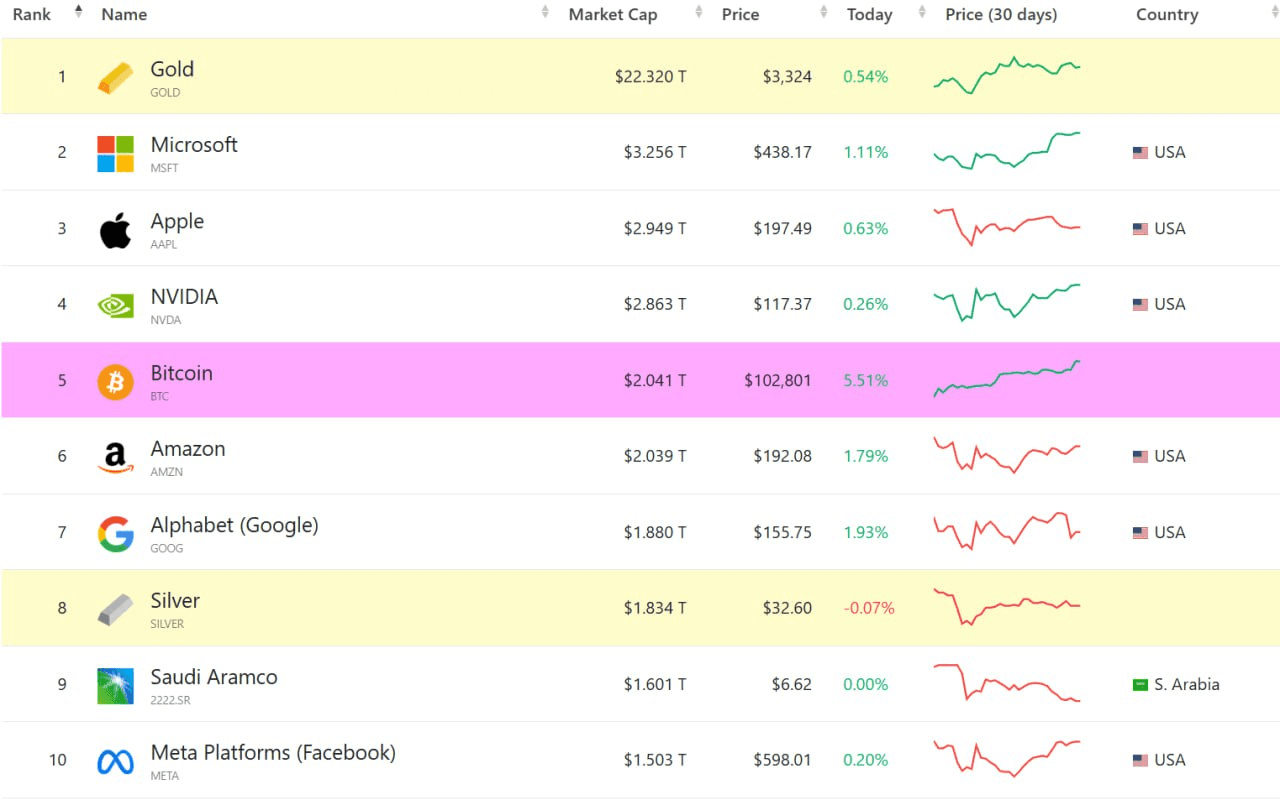Open the Amazon company link
Screen dimensions: 1280x800
(188, 449)
